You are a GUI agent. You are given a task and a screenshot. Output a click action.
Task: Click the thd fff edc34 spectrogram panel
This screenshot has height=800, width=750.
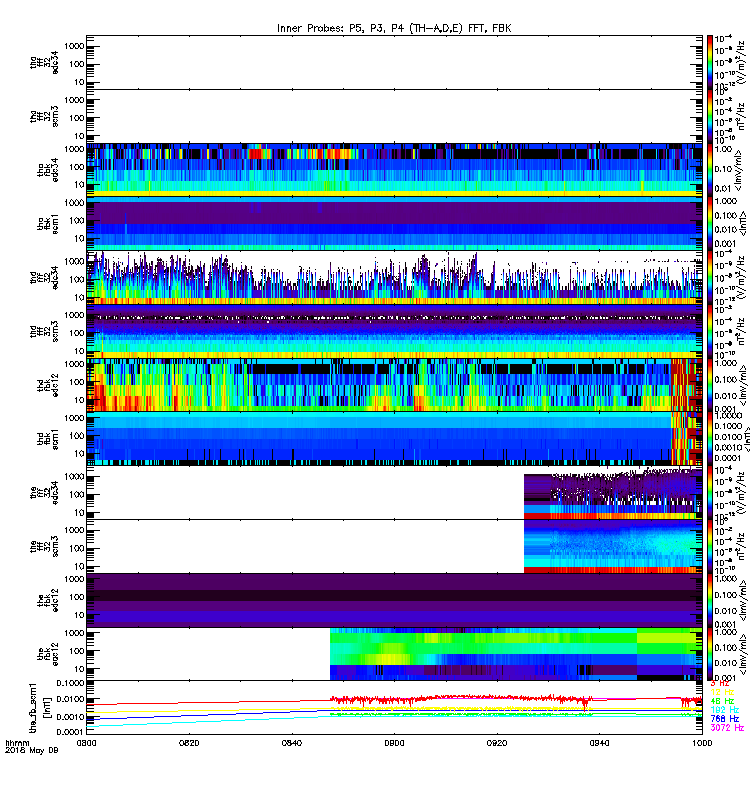pyautogui.click(x=394, y=278)
